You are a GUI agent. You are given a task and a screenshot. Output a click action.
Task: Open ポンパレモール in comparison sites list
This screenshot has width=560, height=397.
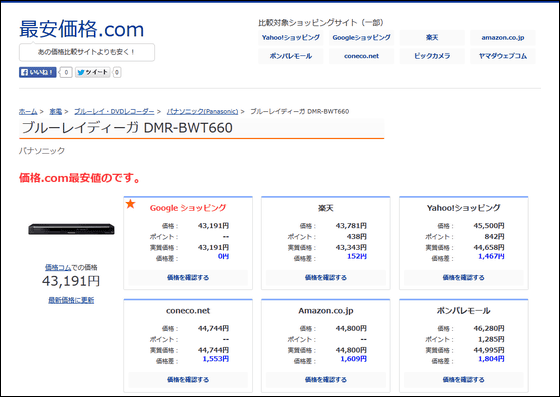pyautogui.click(x=290, y=56)
